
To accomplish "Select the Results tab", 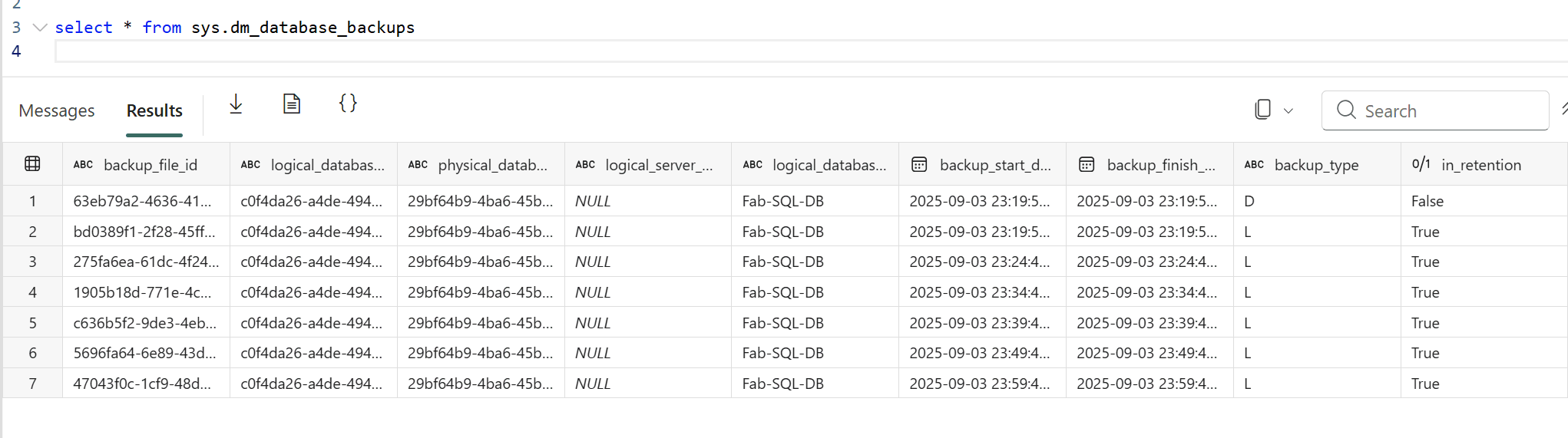I will 154,111.
